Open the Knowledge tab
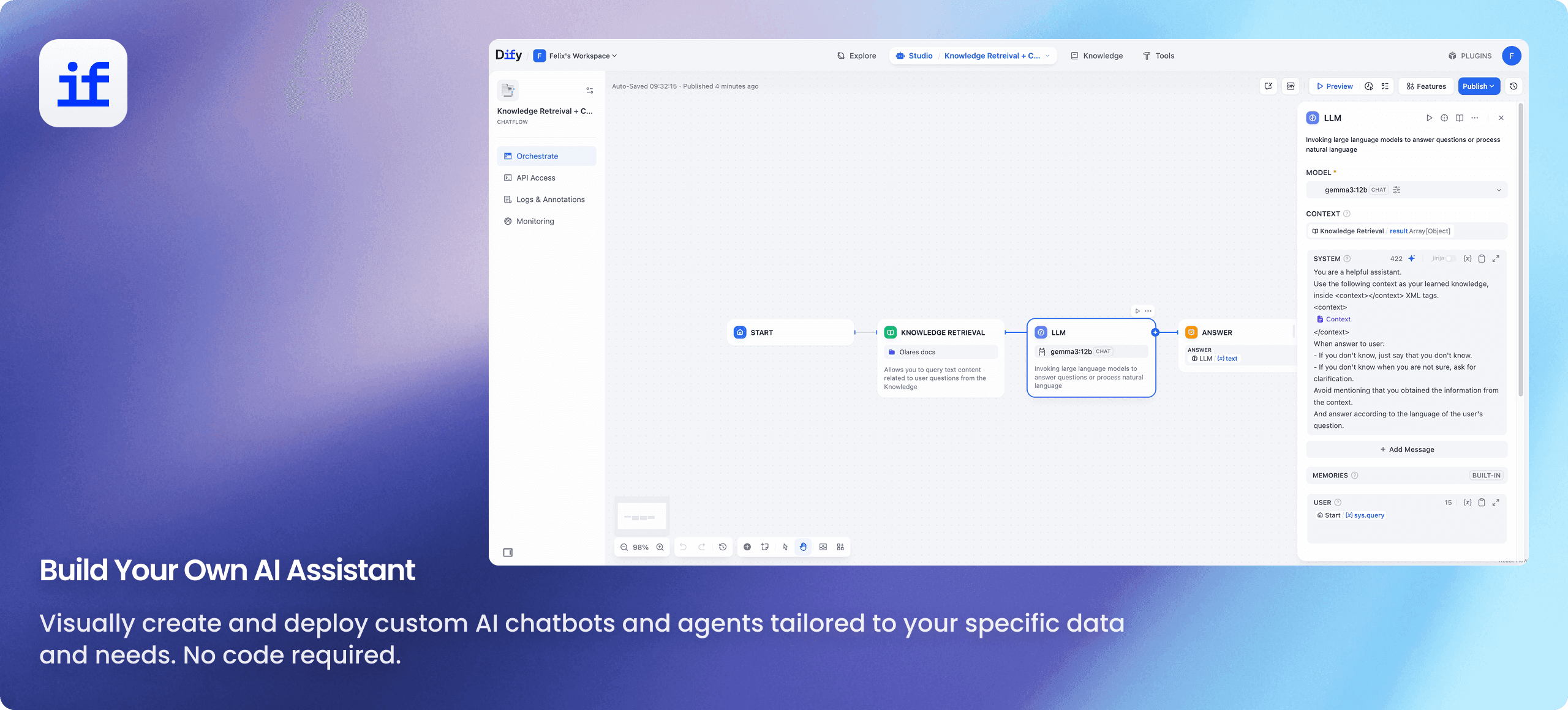 point(1097,56)
